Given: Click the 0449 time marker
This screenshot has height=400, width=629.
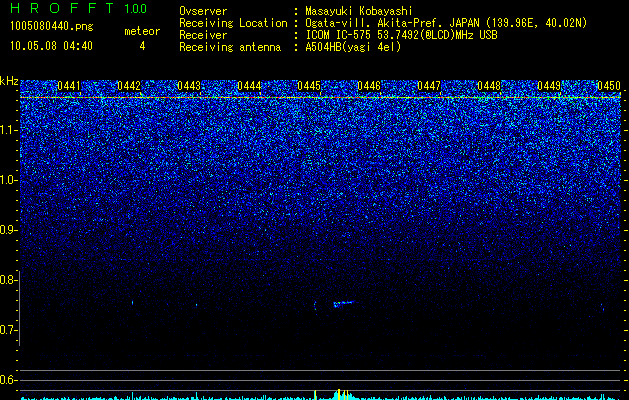Looking at the screenshot, I should coord(549,86).
